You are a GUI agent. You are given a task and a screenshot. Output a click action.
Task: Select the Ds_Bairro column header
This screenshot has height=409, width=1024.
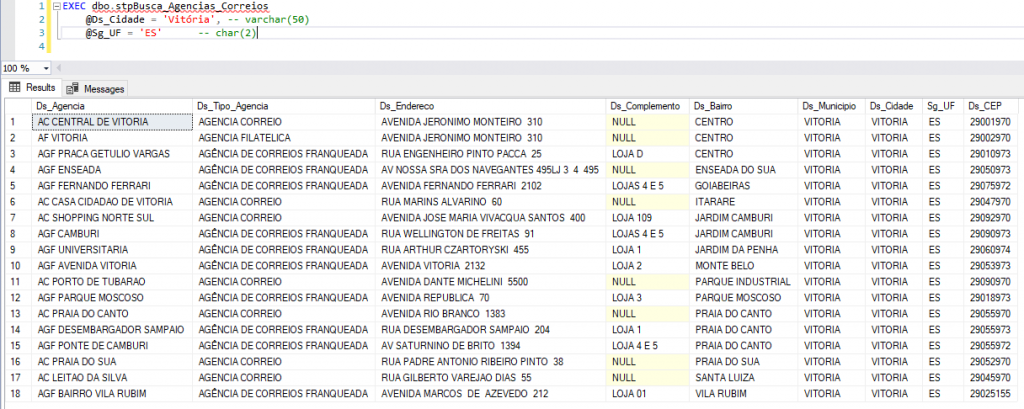(x=744, y=106)
